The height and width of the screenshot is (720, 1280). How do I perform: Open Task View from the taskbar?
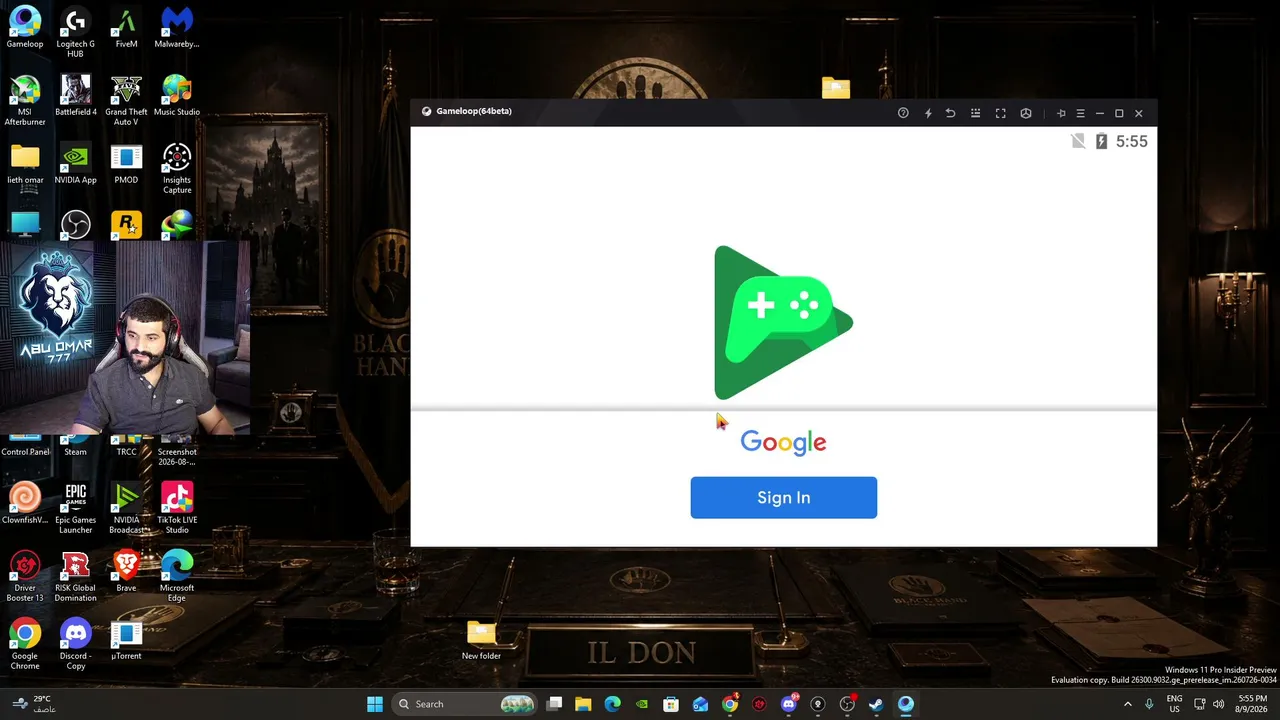click(x=555, y=704)
